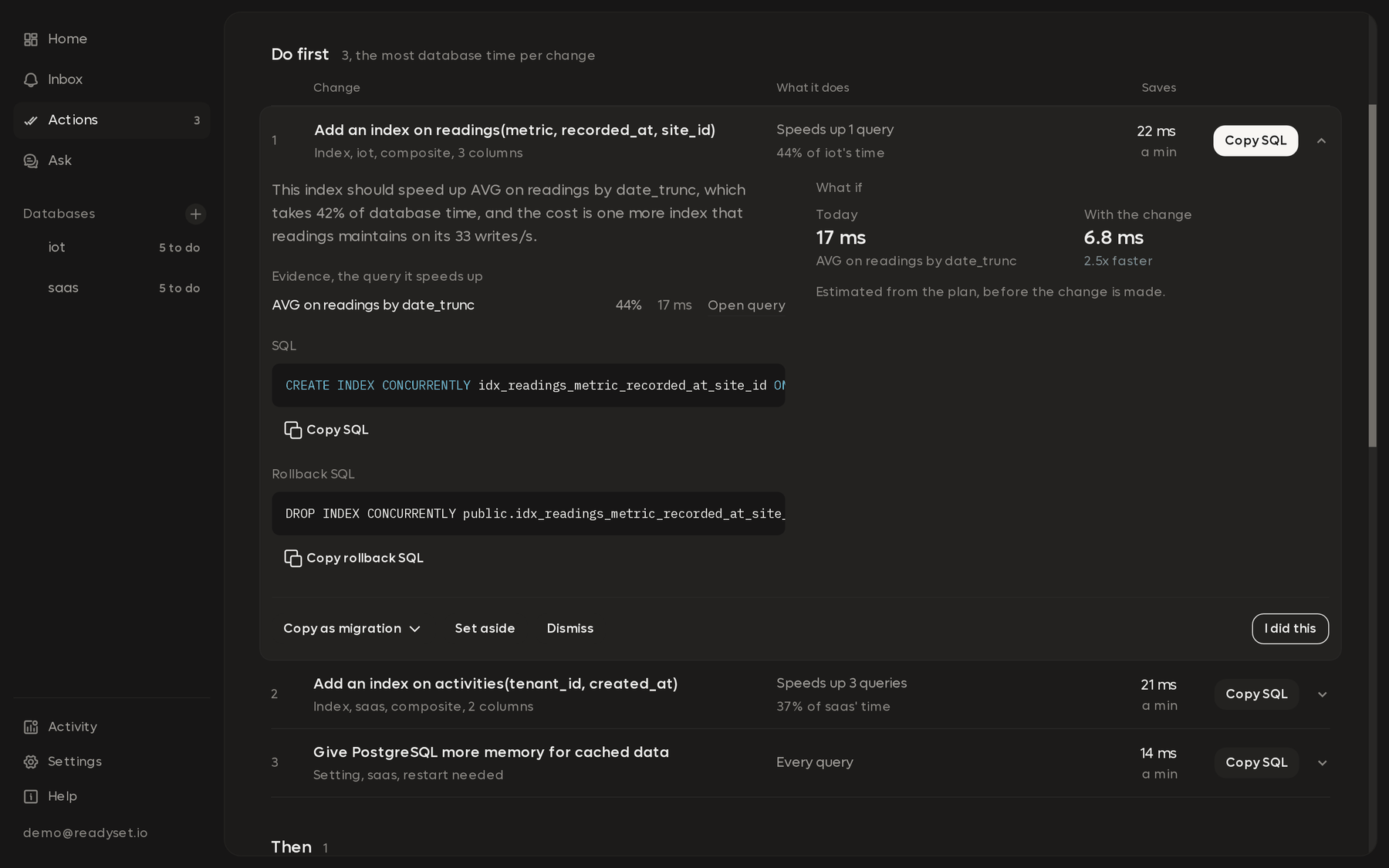Click the 'Give PostgreSQL more memory for cached data' title

[x=491, y=752]
